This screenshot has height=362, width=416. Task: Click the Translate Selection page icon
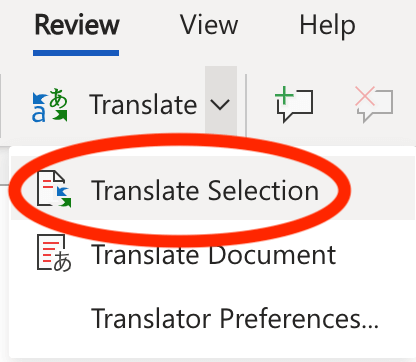click(x=54, y=189)
